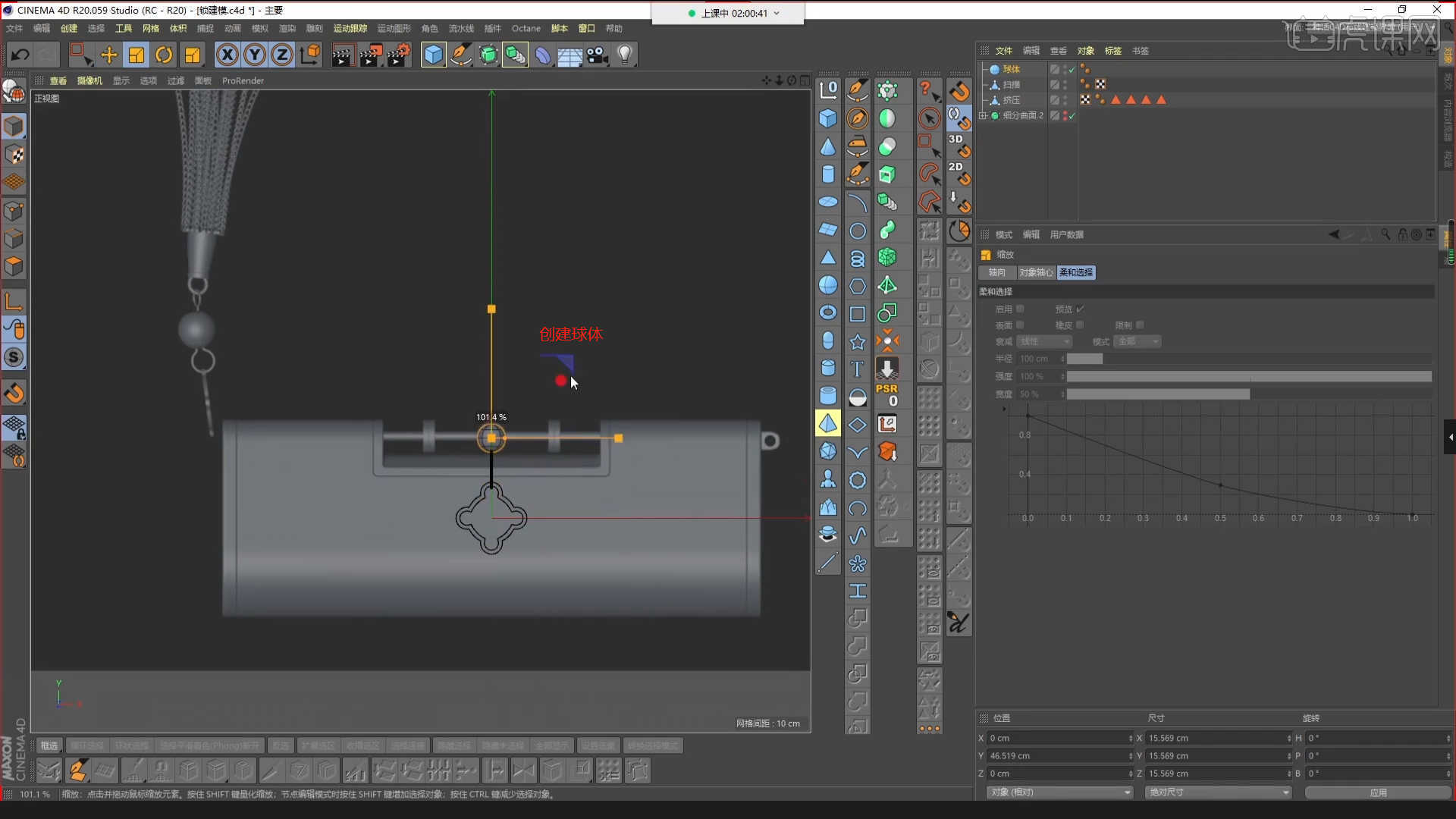This screenshot has width=1456, height=819.
Task: Toggle the 表面 checkbox
Action: point(1020,325)
